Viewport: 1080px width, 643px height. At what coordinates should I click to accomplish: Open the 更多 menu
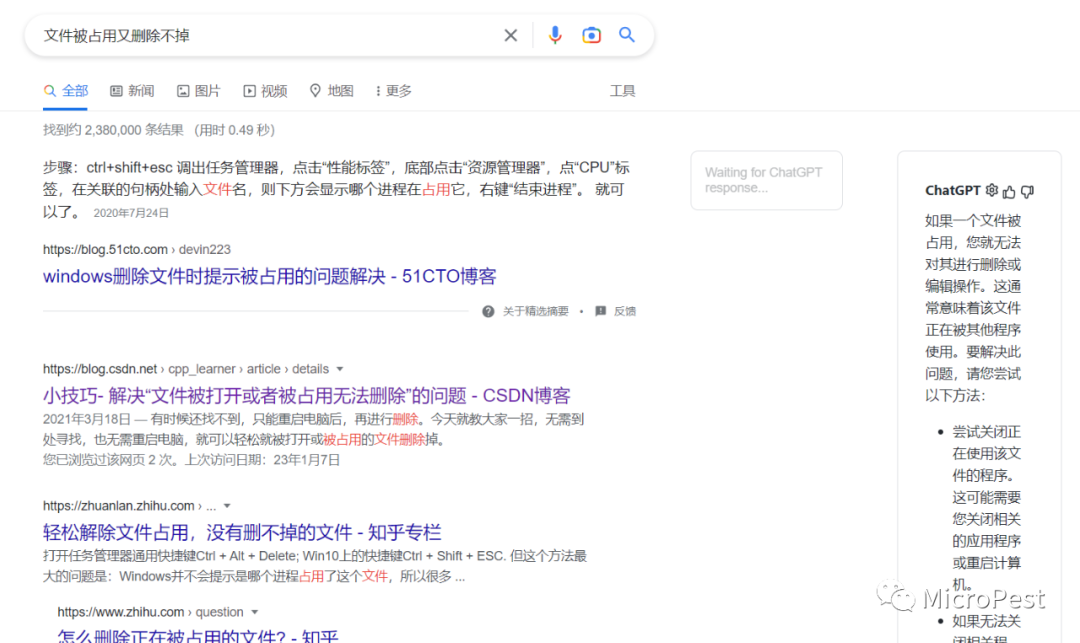(393, 91)
